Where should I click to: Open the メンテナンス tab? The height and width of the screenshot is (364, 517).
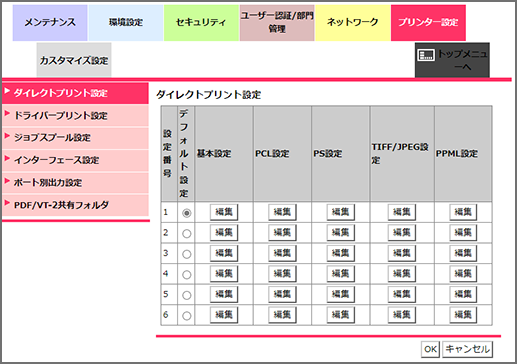[x=50, y=23]
